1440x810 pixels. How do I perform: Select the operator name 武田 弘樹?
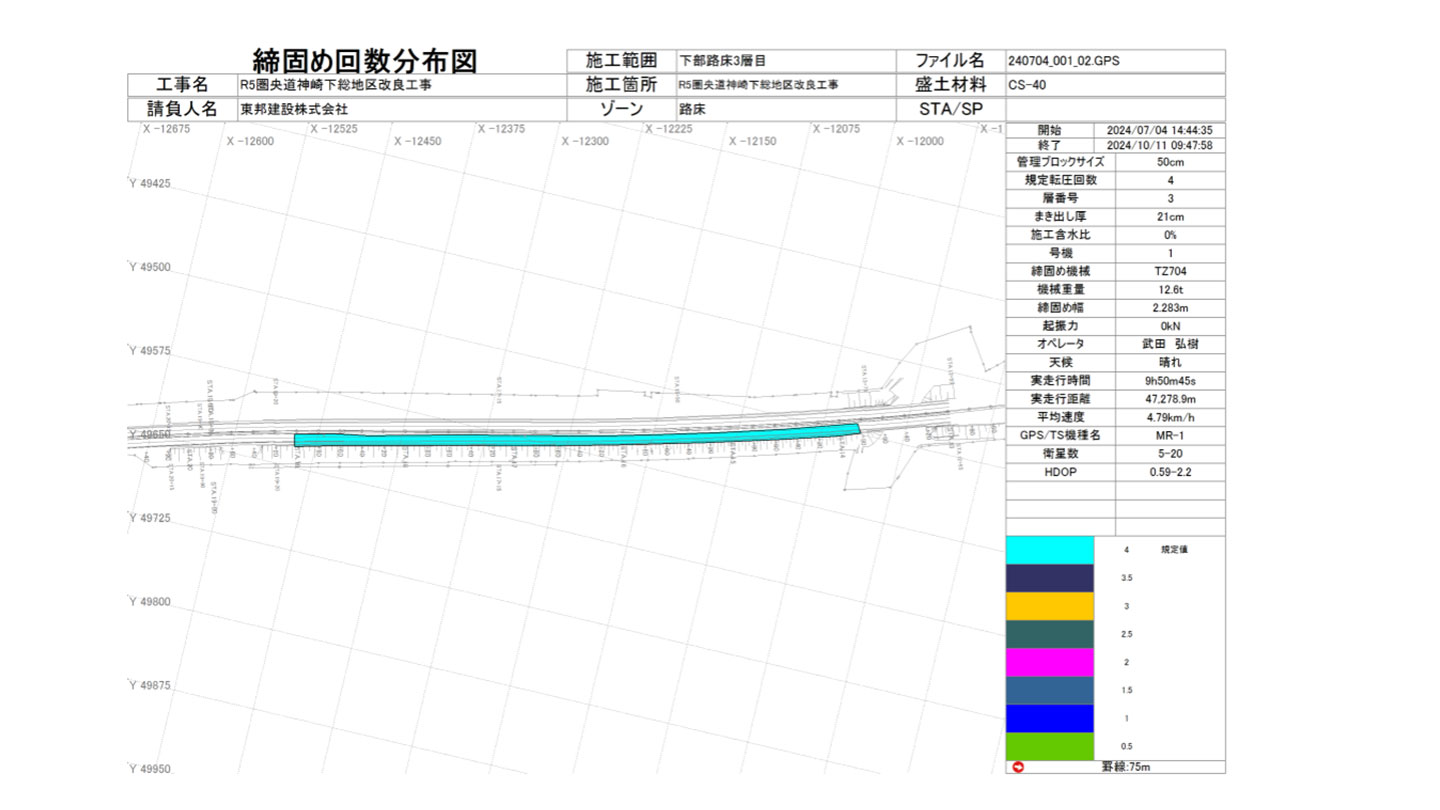(1170, 343)
